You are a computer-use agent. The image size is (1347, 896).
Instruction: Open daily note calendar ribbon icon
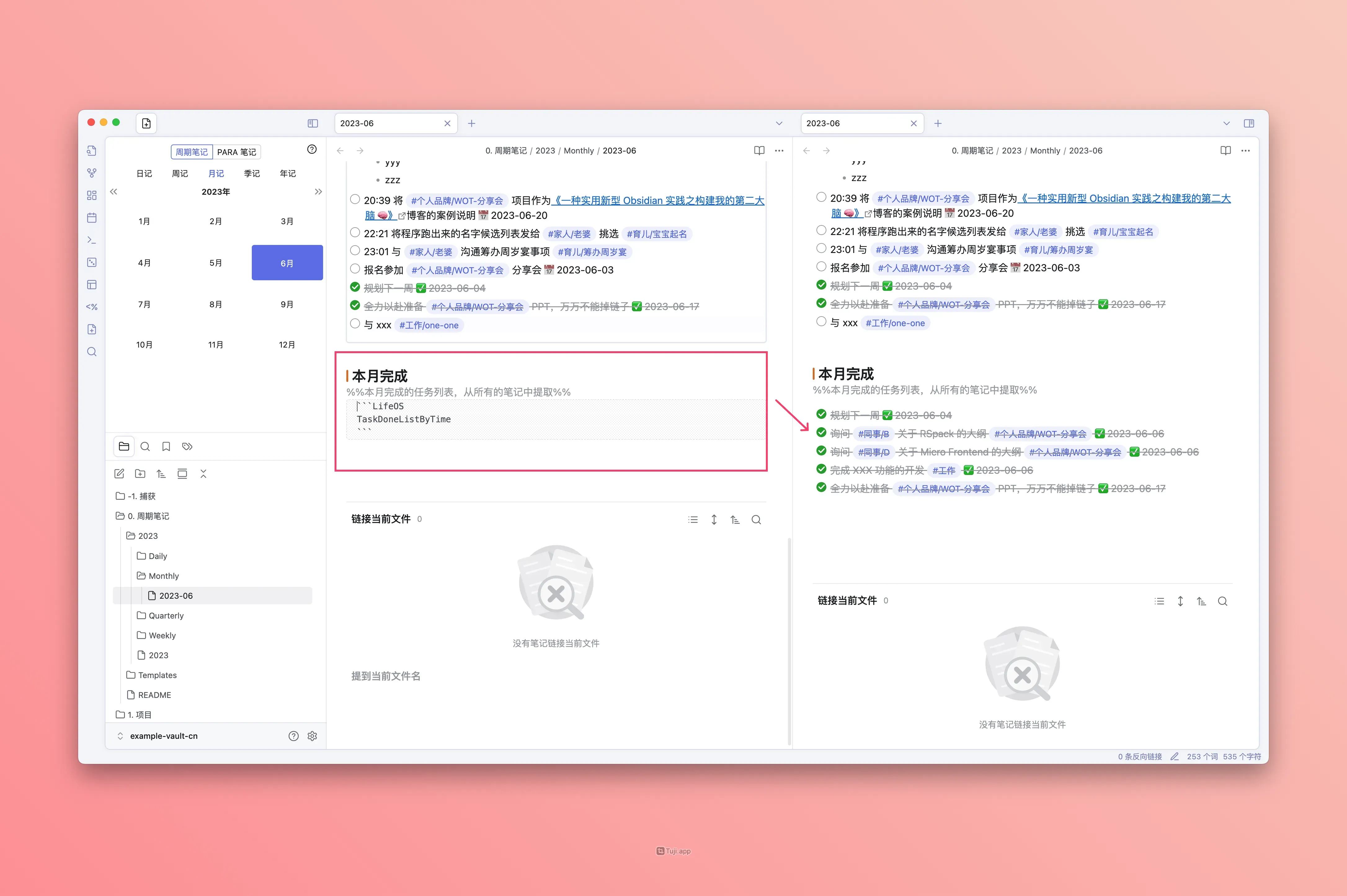point(91,218)
